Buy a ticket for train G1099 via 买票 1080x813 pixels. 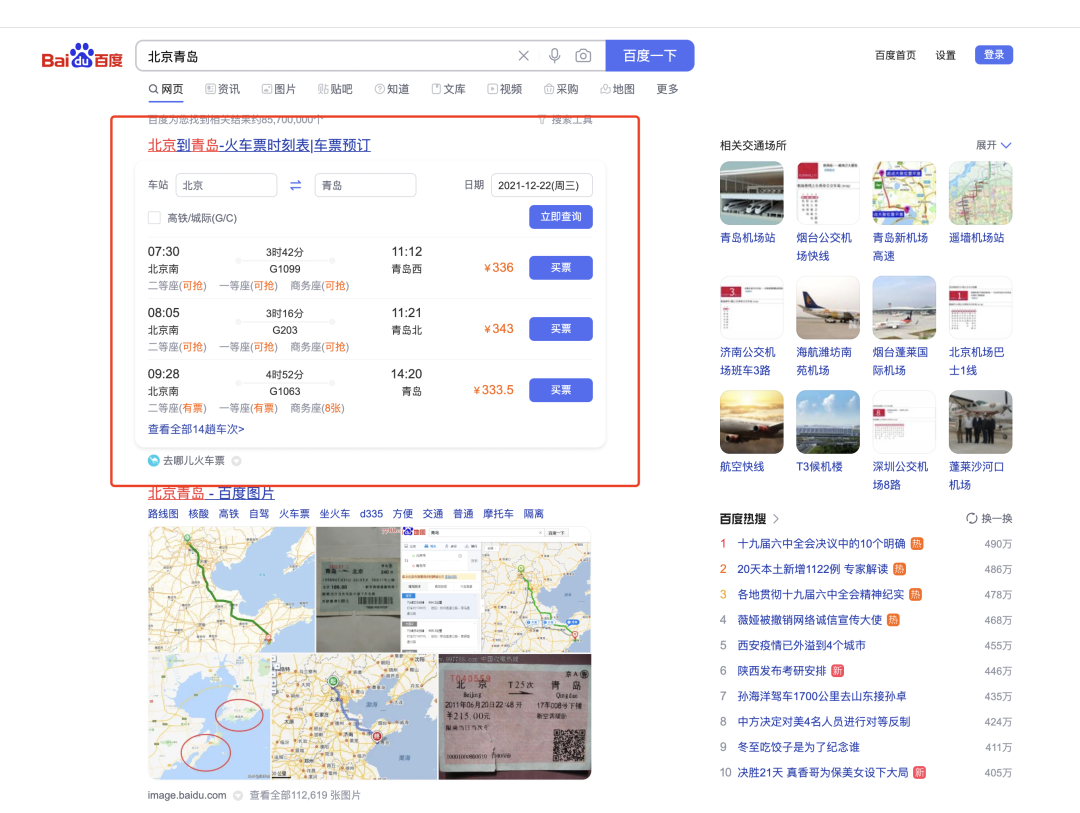(561, 267)
